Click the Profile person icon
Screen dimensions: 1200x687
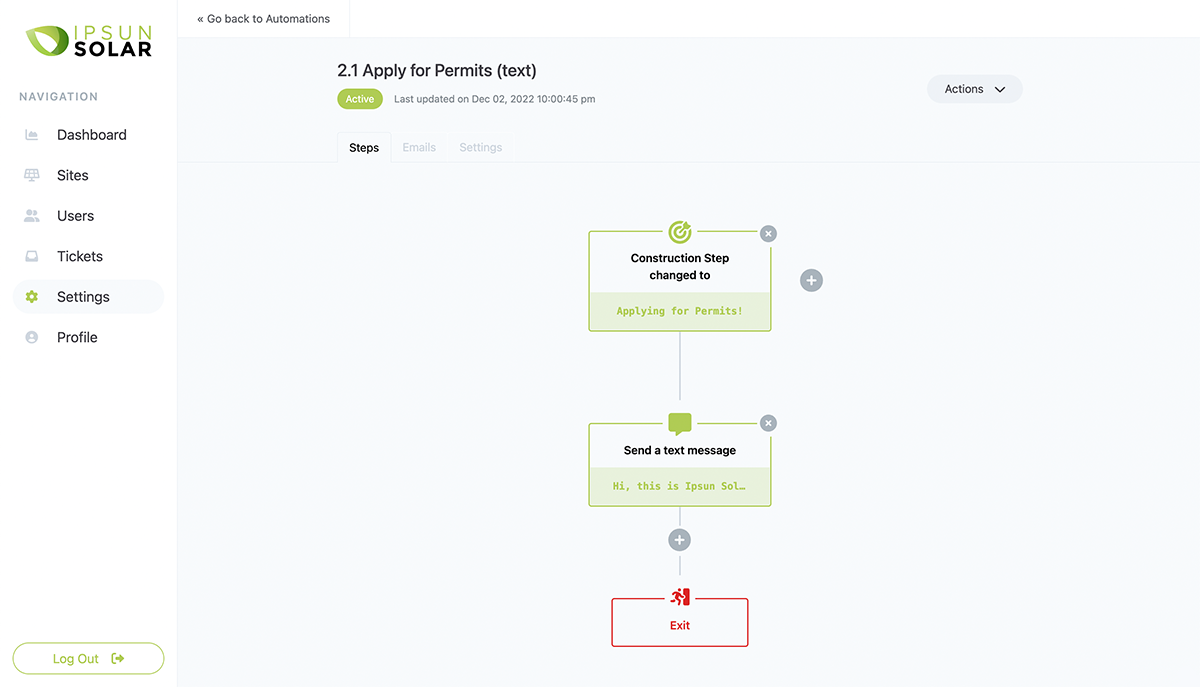(32, 338)
